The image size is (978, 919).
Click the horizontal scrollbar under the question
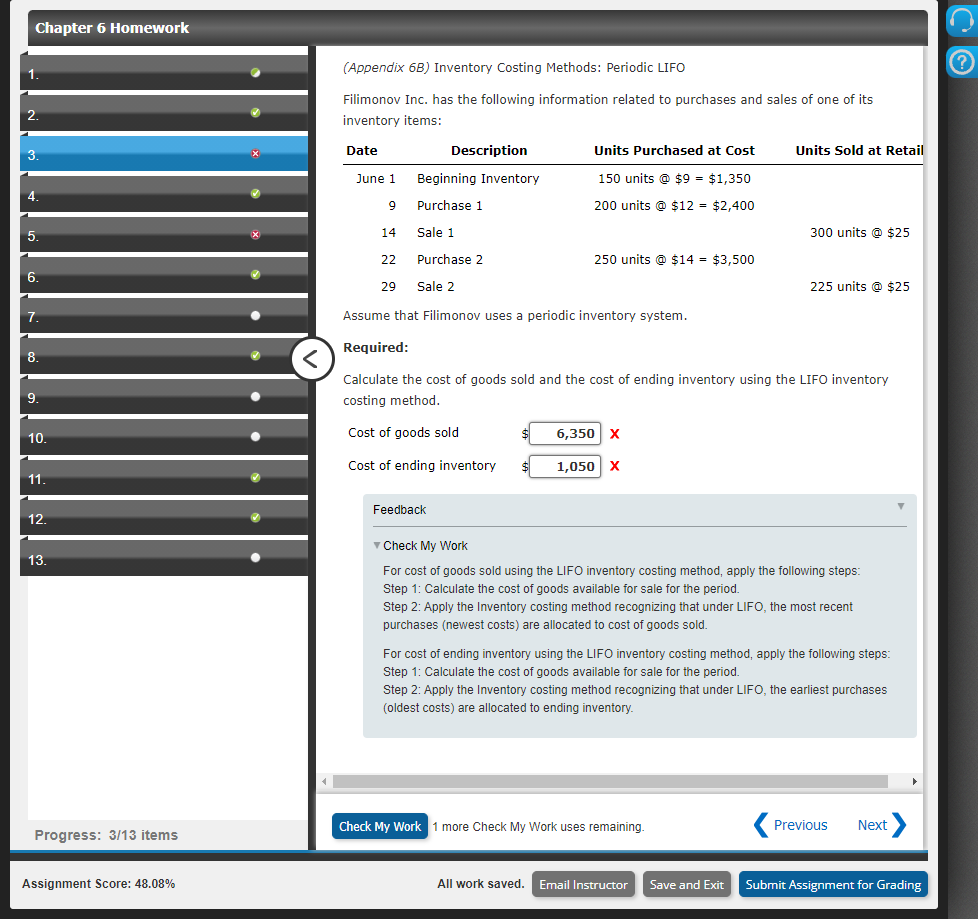click(x=610, y=781)
